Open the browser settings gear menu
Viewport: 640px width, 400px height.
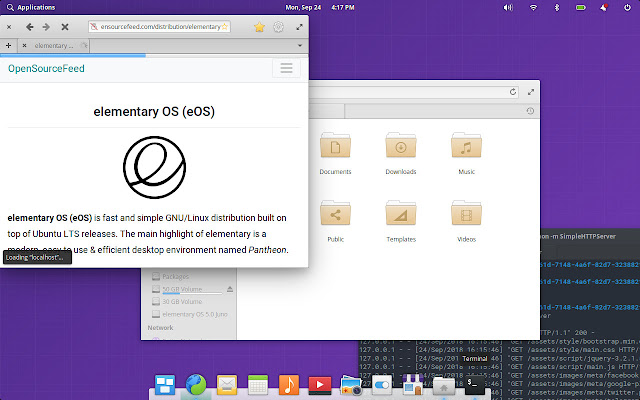pyautogui.click(x=278, y=27)
